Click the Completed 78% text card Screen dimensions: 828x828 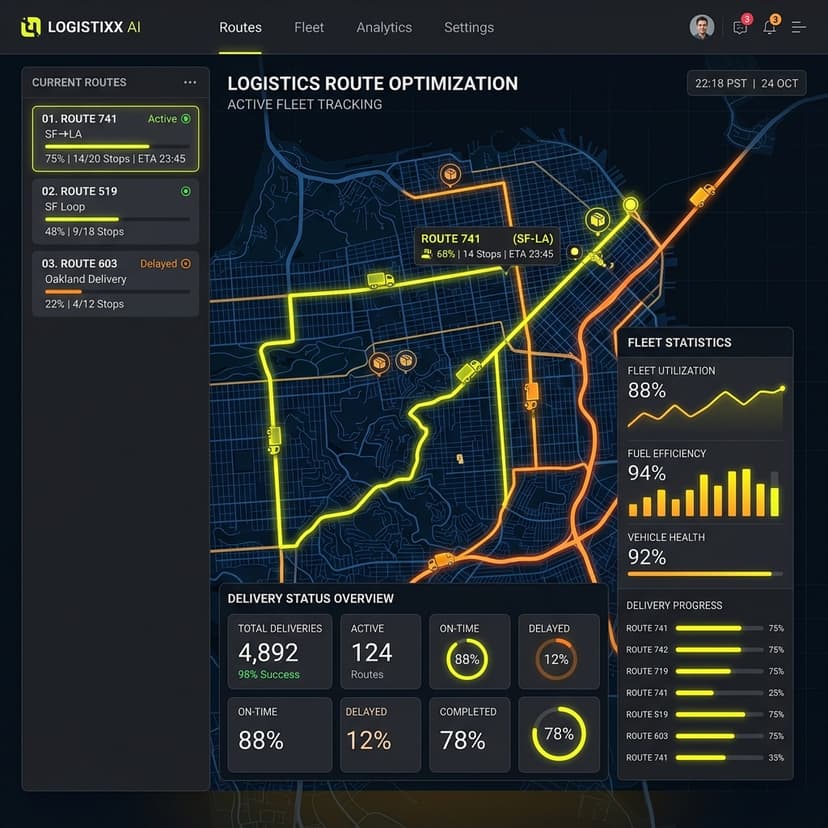pos(470,735)
